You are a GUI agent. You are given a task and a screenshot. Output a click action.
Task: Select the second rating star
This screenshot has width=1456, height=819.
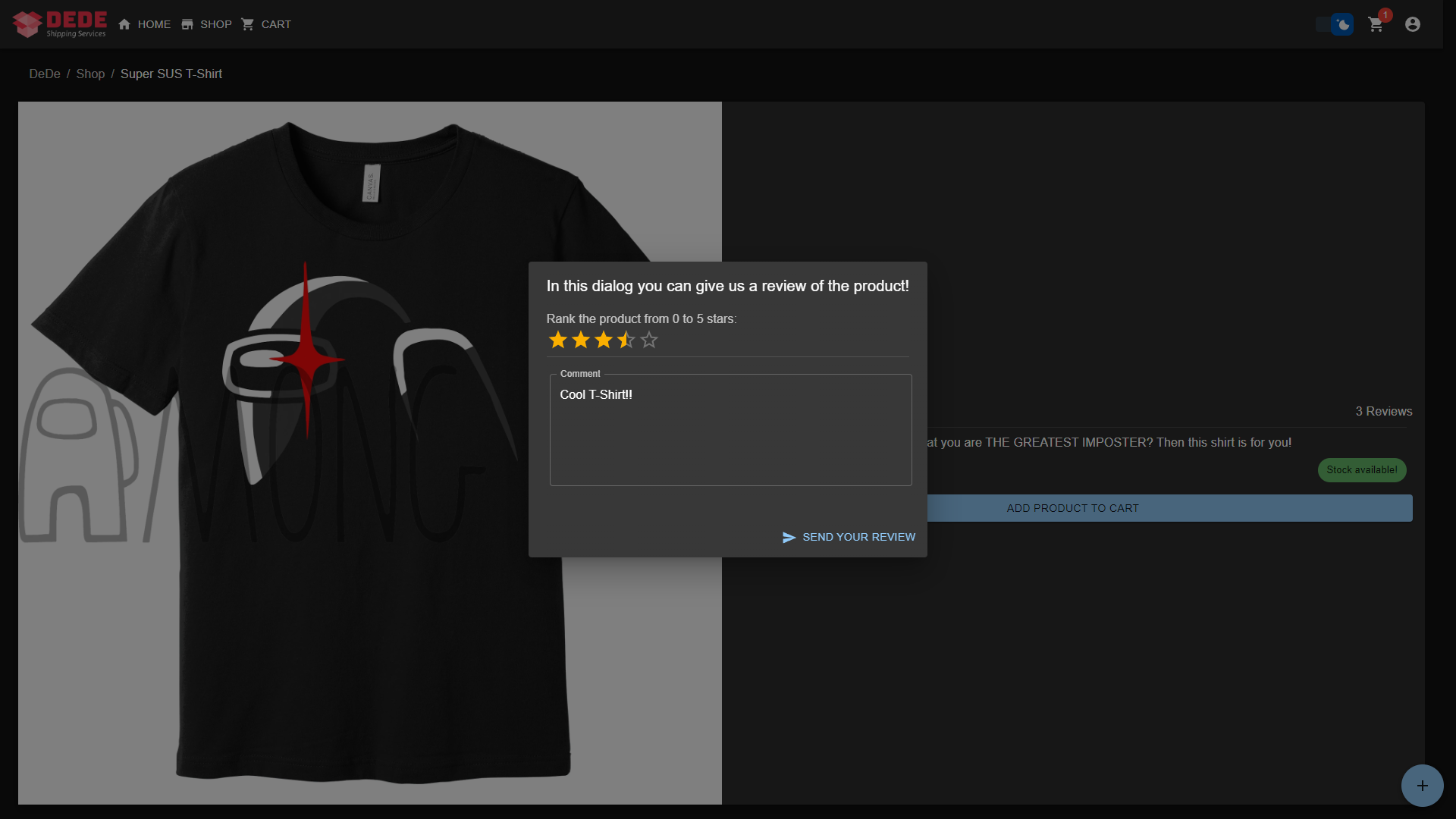click(581, 340)
